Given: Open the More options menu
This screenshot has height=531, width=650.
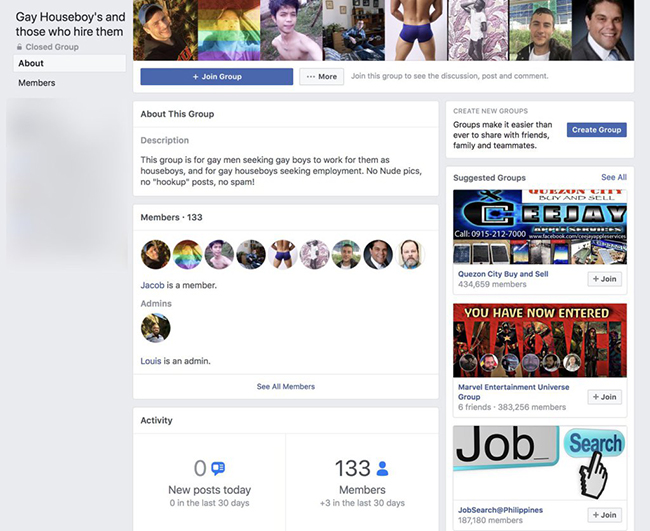Looking at the screenshot, I should (x=321, y=77).
